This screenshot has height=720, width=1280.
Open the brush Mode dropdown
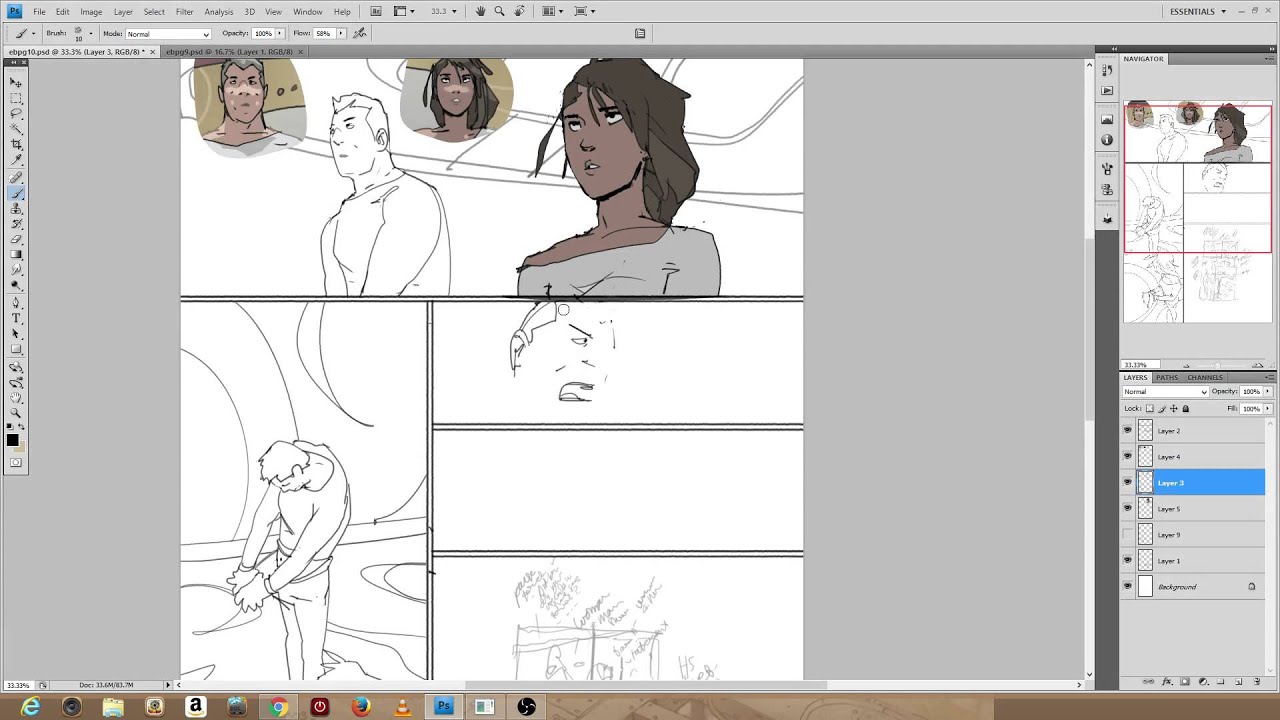click(168, 34)
